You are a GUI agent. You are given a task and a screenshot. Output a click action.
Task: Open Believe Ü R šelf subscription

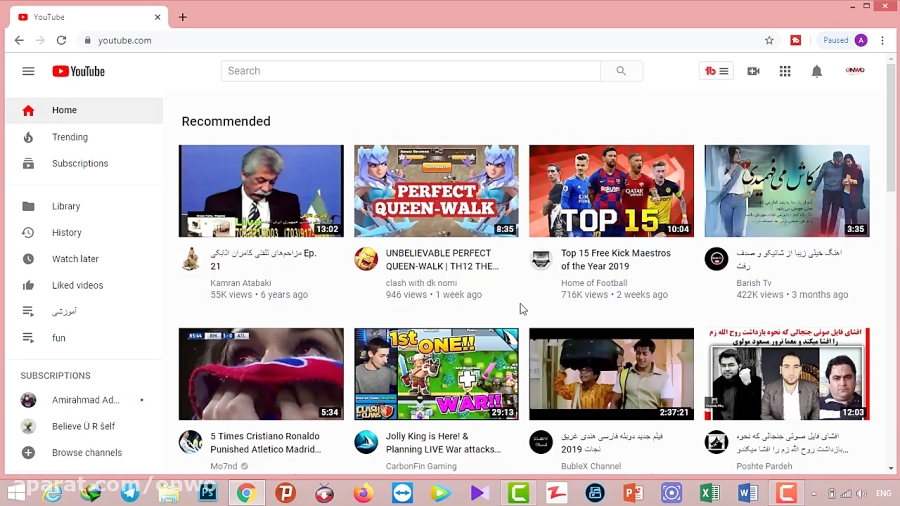click(x=84, y=426)
